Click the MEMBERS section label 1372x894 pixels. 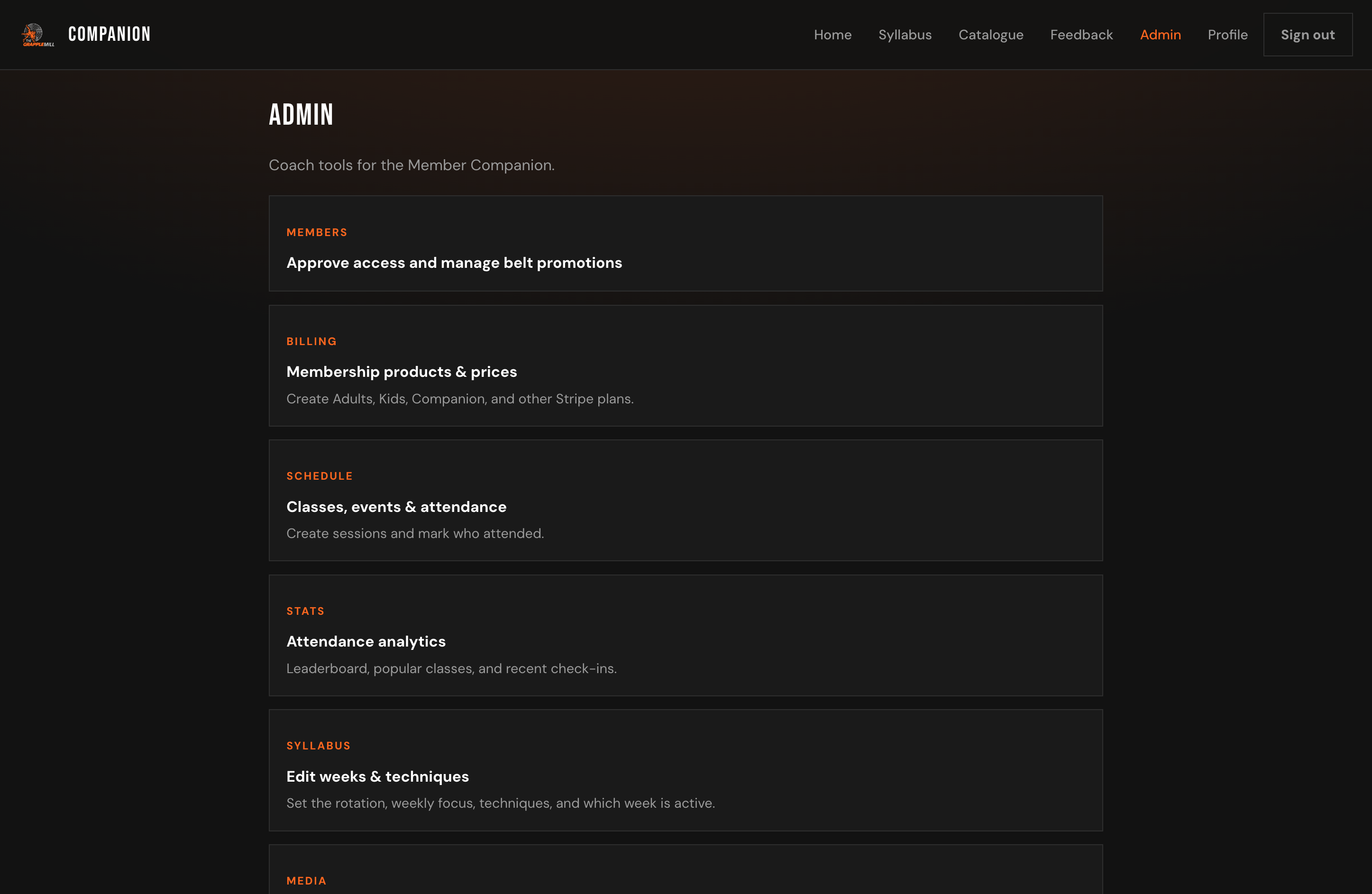click(x=317, y=232)
